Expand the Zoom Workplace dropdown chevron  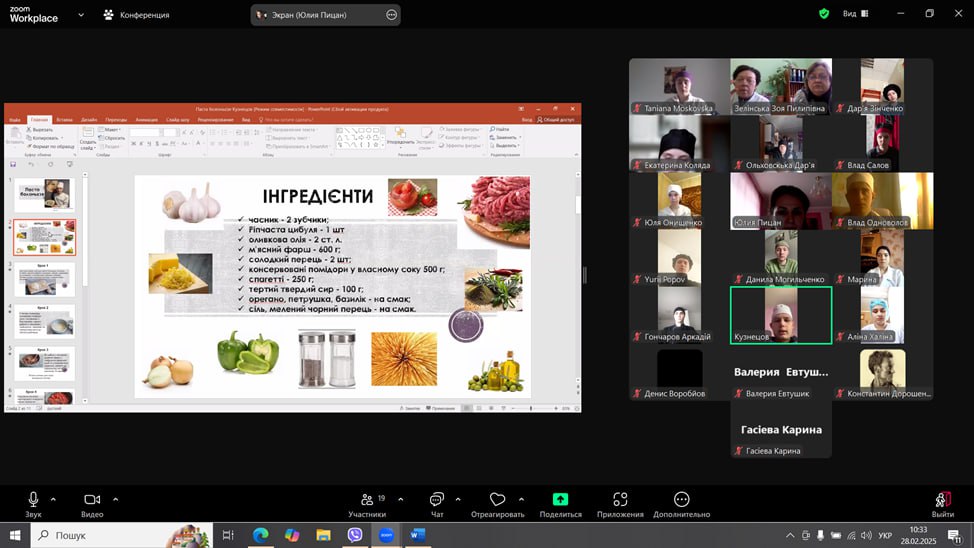[81, 15]
